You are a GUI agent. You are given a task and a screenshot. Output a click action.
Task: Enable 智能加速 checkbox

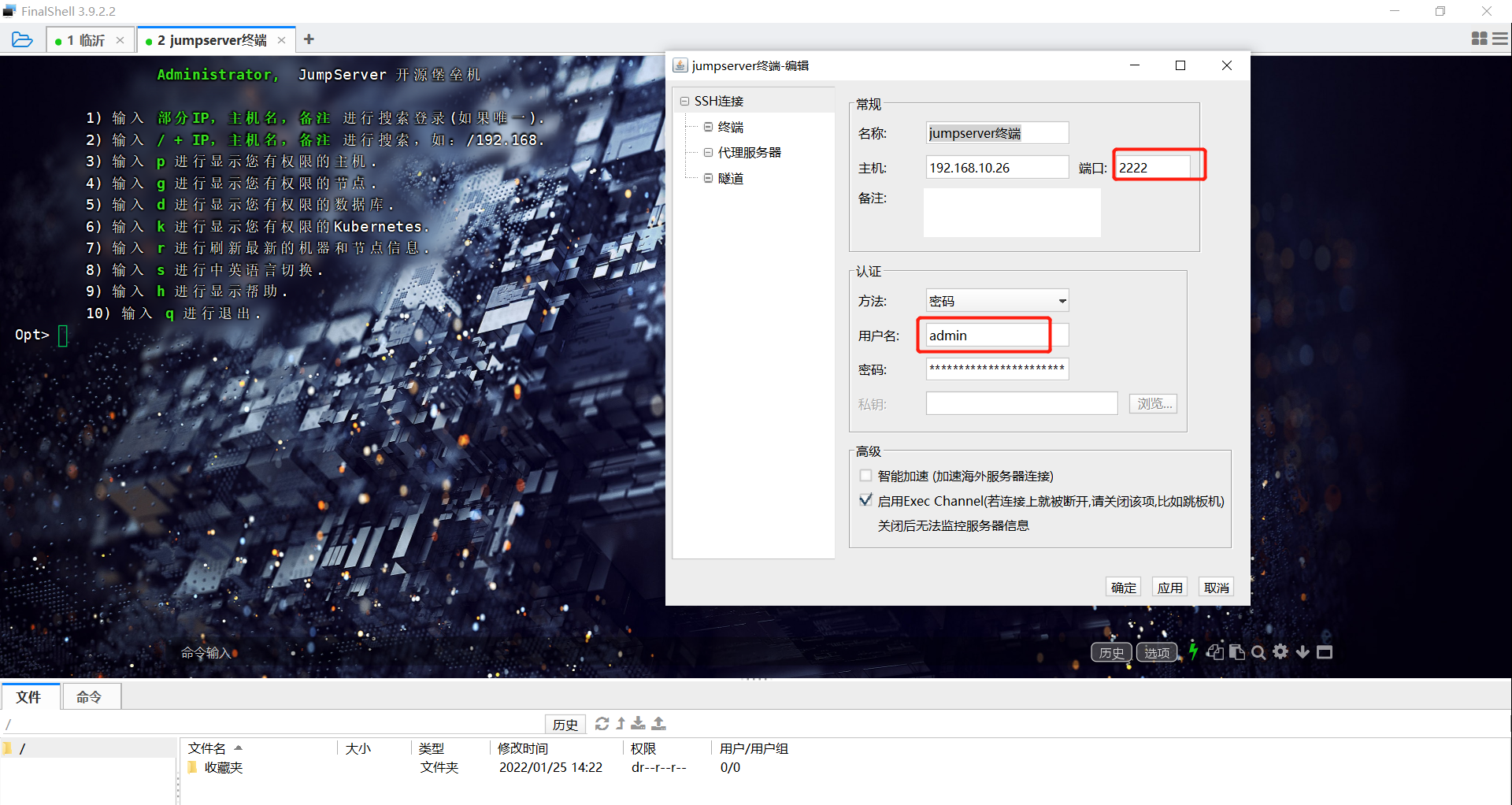(x=866, y=476)
